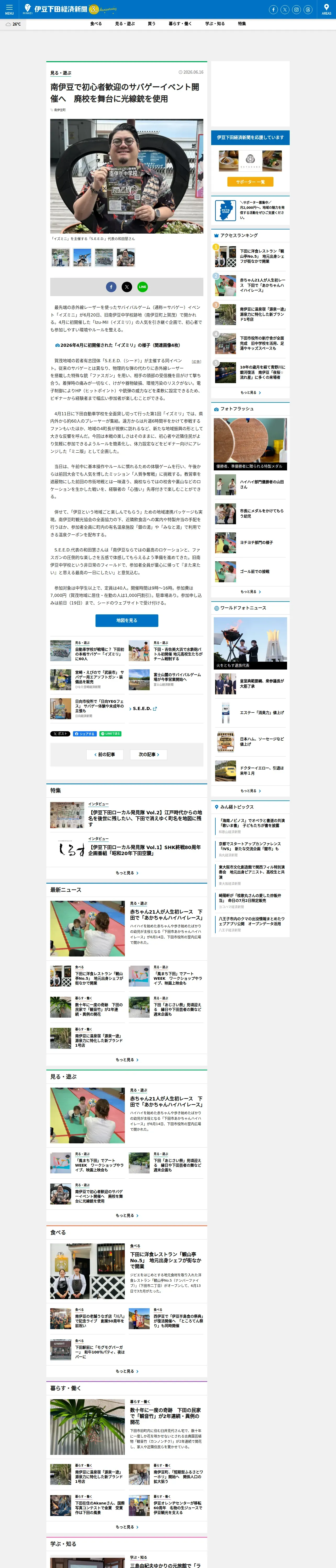Open the サポーター募集中 banner text
336x1568 pixels.
(262, 210)
